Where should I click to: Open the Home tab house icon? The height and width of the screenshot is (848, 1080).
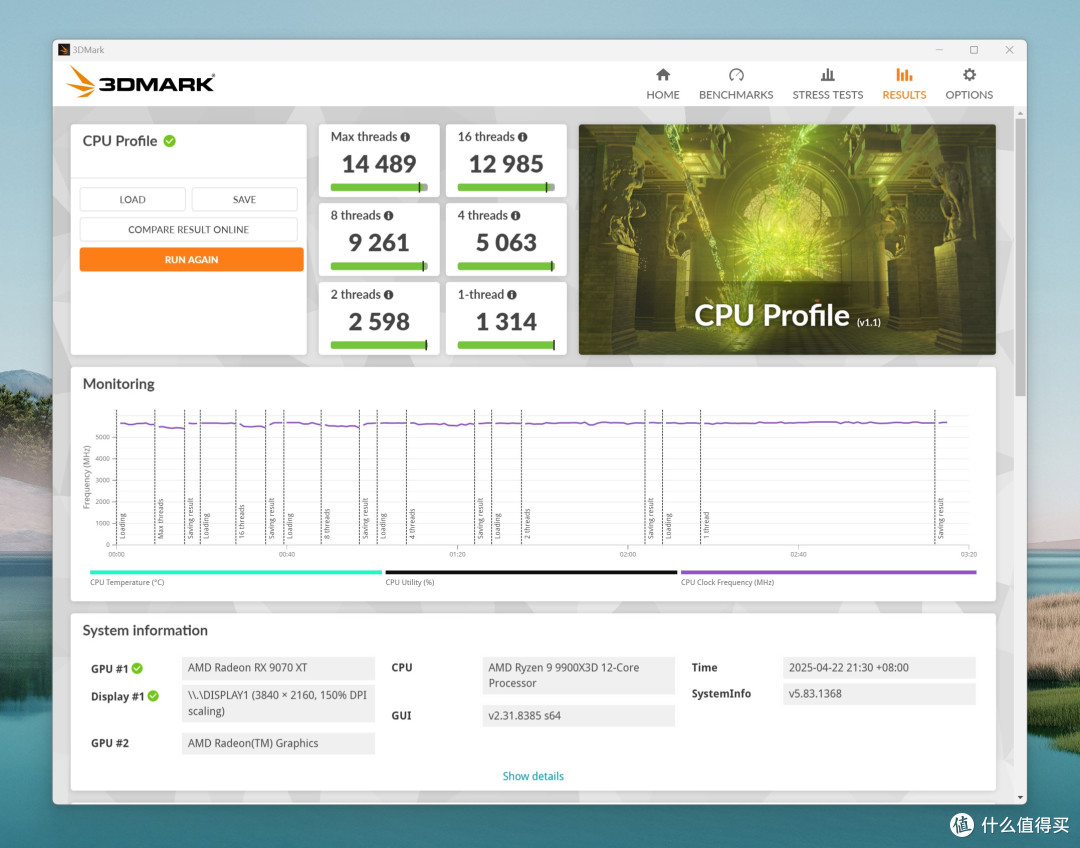click(x=663, y=74)
